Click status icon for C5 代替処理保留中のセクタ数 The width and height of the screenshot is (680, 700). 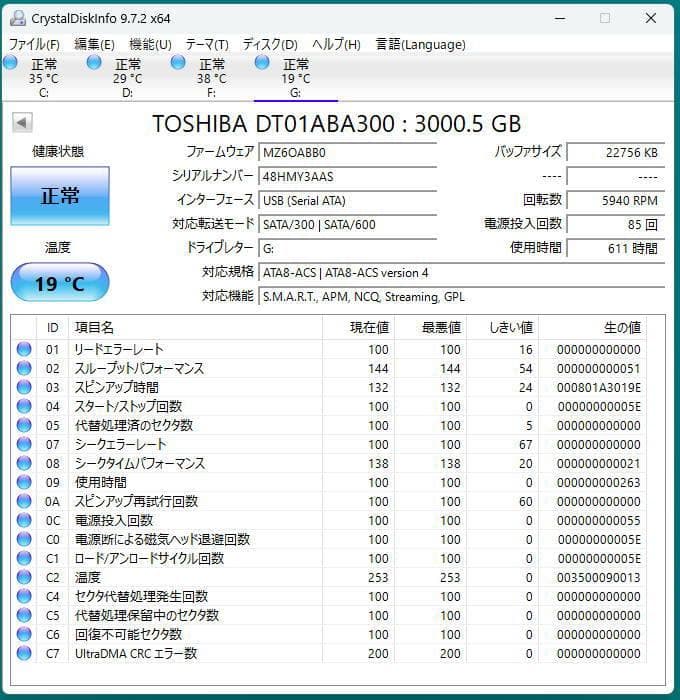pos(24,615)
